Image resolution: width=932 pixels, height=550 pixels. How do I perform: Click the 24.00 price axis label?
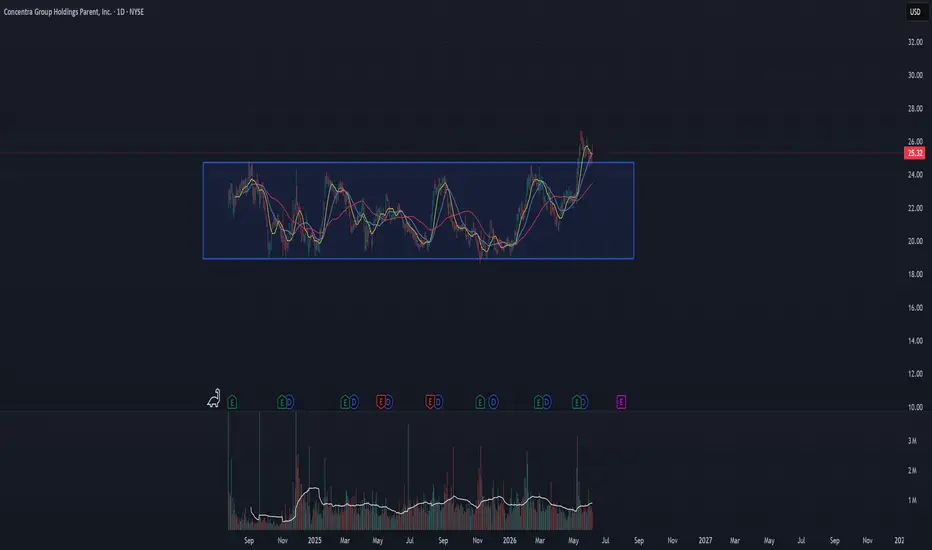(915, 175)
